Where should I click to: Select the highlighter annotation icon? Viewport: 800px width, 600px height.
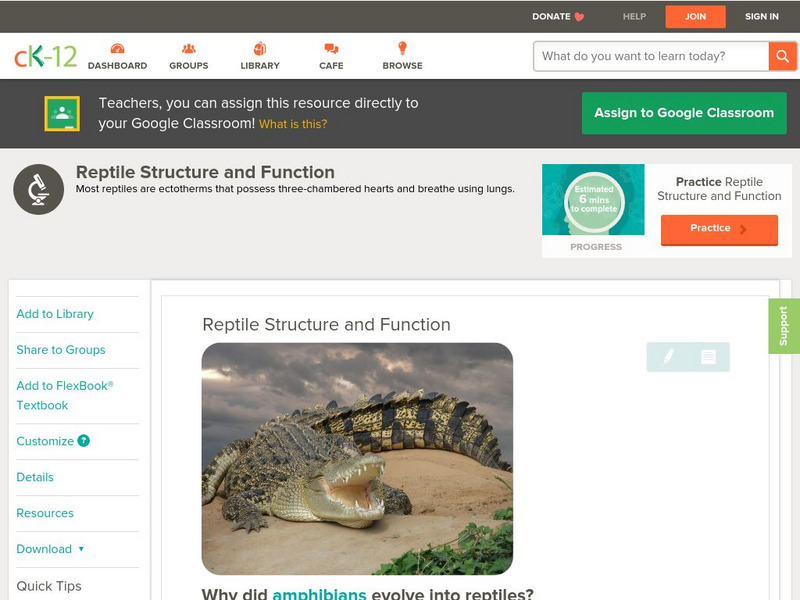click(x=670, y=356)
